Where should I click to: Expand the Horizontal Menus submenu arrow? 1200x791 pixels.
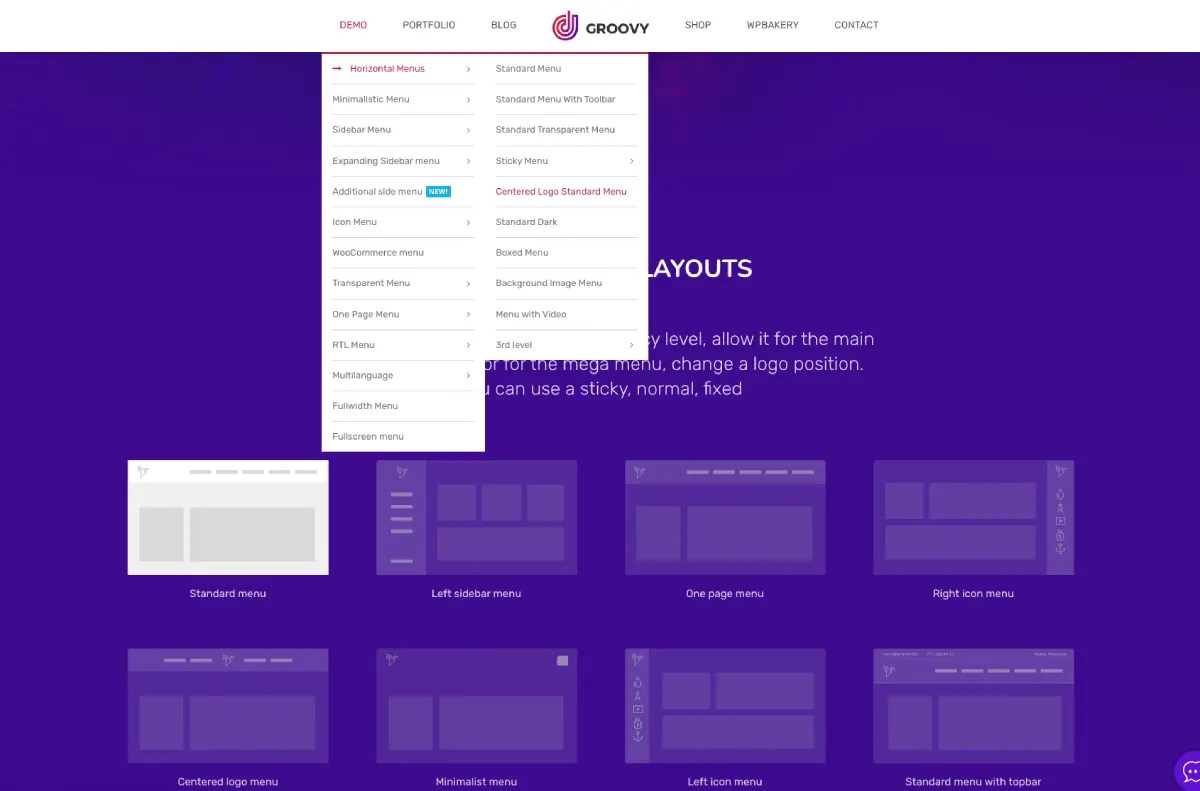pos(468,68)
